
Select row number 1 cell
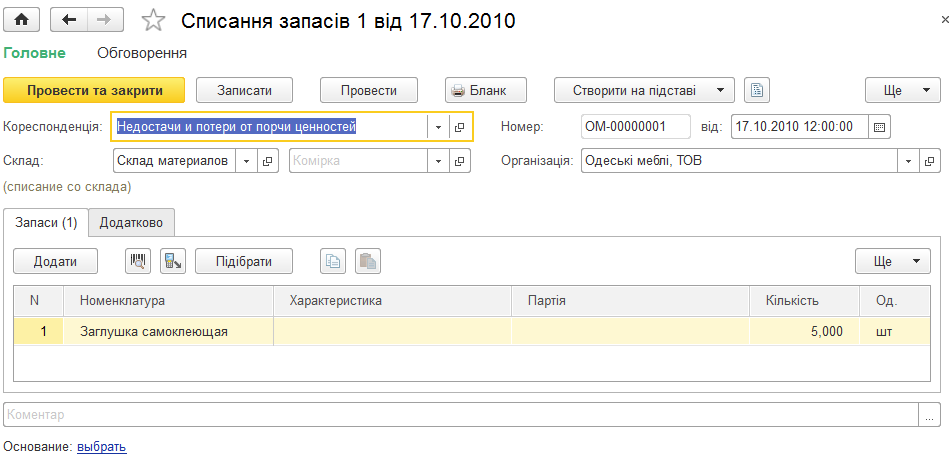point(38,331)
